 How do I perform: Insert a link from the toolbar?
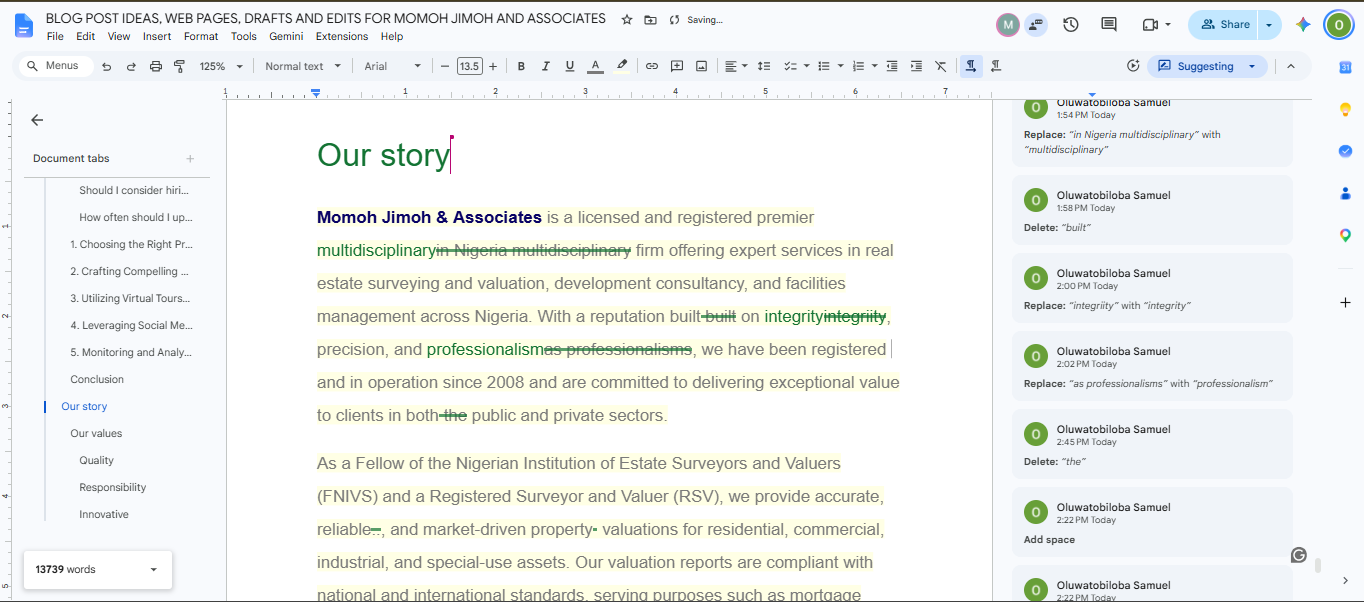[652, 66]
